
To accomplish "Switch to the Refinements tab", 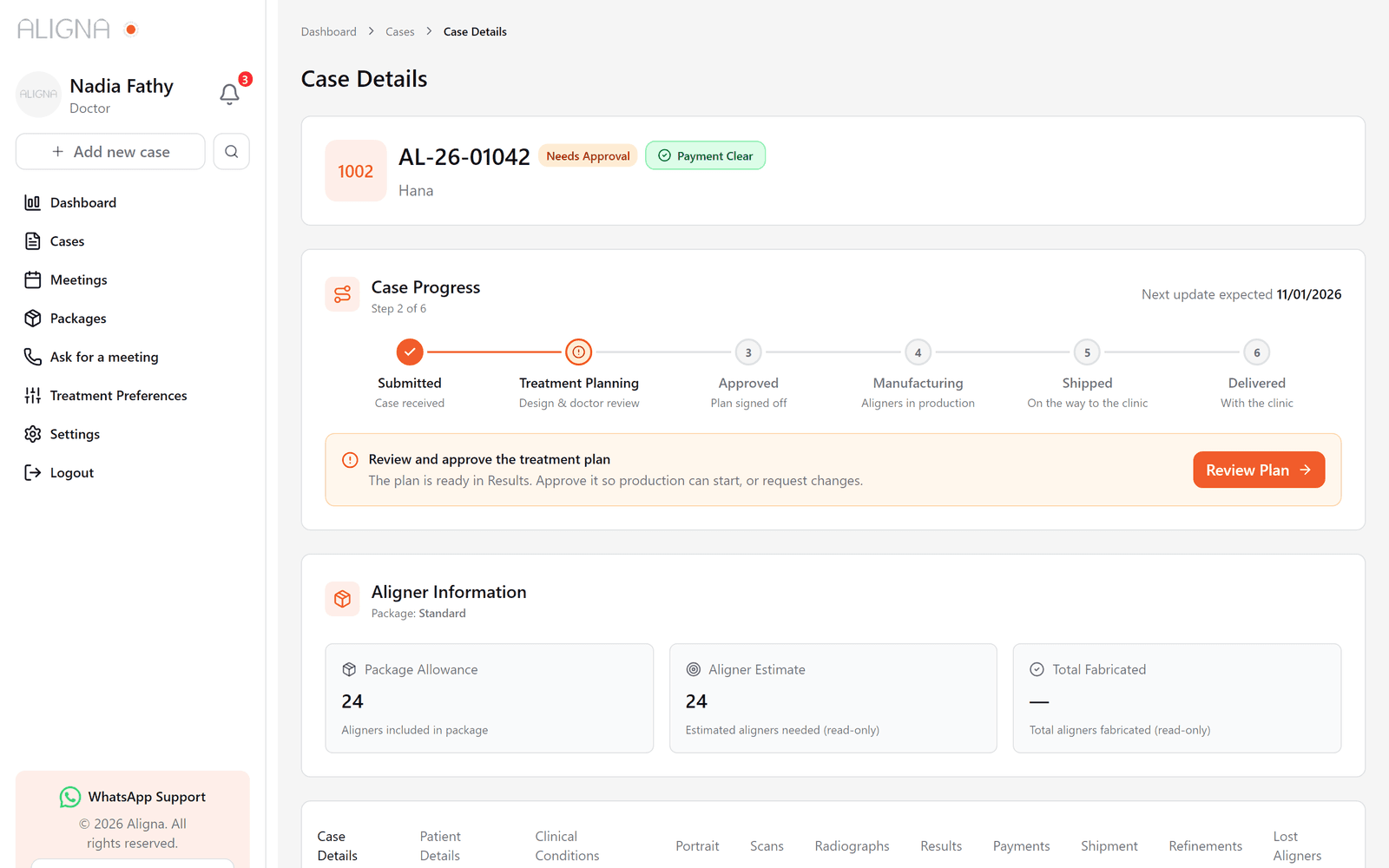I will [1205, 845].
